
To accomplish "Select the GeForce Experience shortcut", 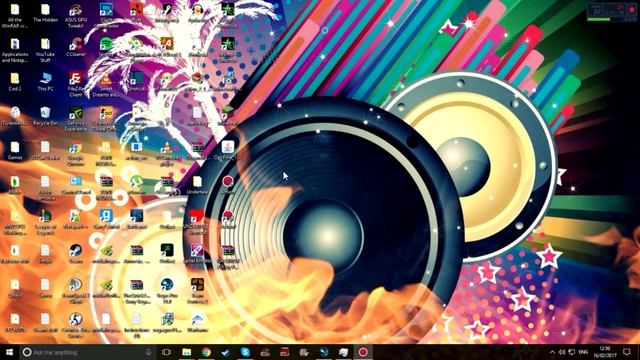I will pos(76,119).
